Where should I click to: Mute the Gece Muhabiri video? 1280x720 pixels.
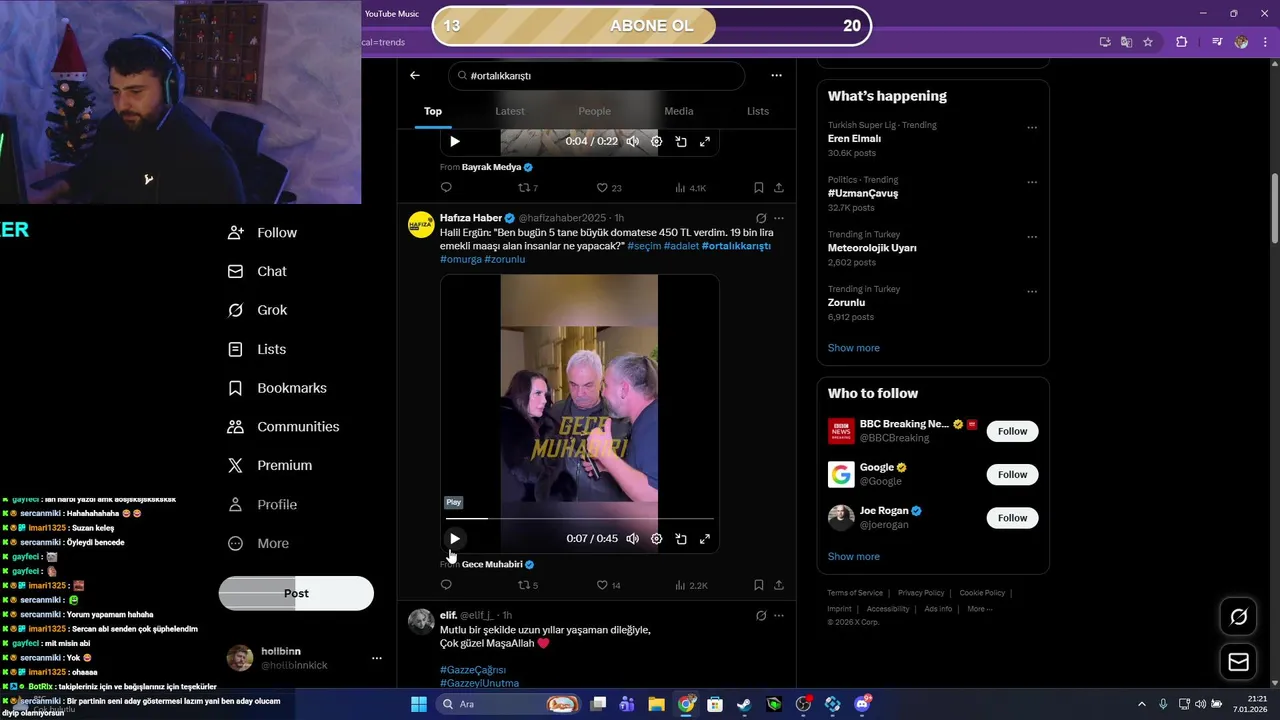click(x=632, y=539)
